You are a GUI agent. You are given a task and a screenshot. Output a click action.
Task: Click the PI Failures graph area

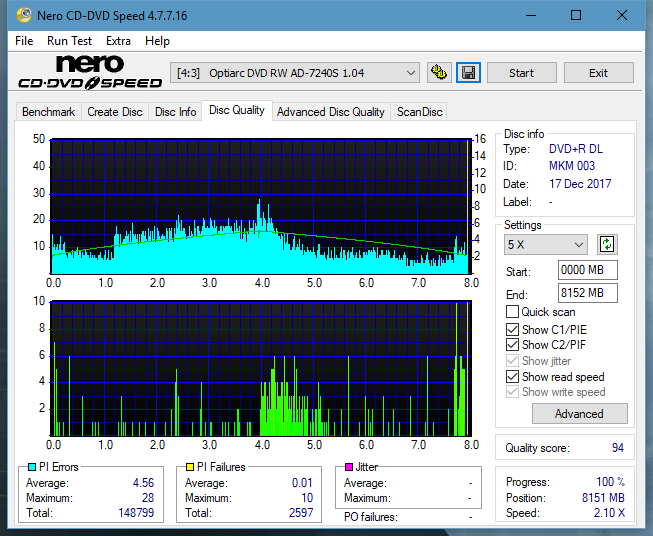261,368
